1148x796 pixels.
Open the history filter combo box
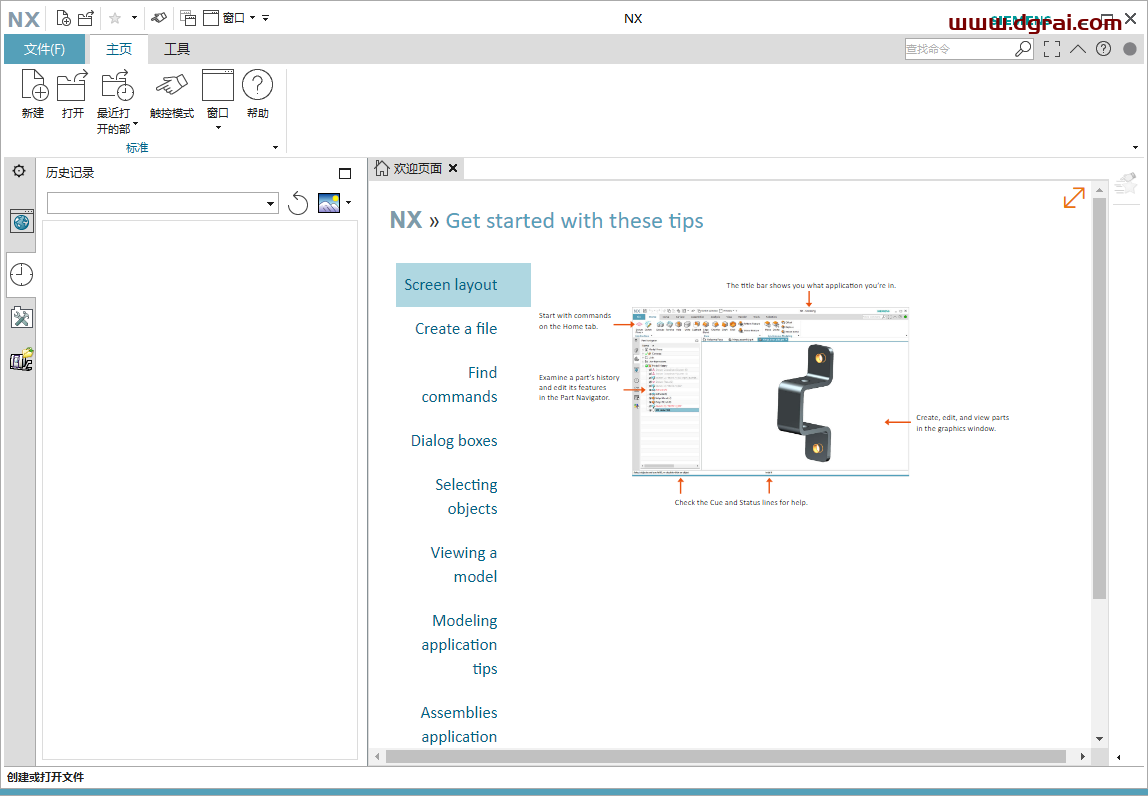(163, 203)
